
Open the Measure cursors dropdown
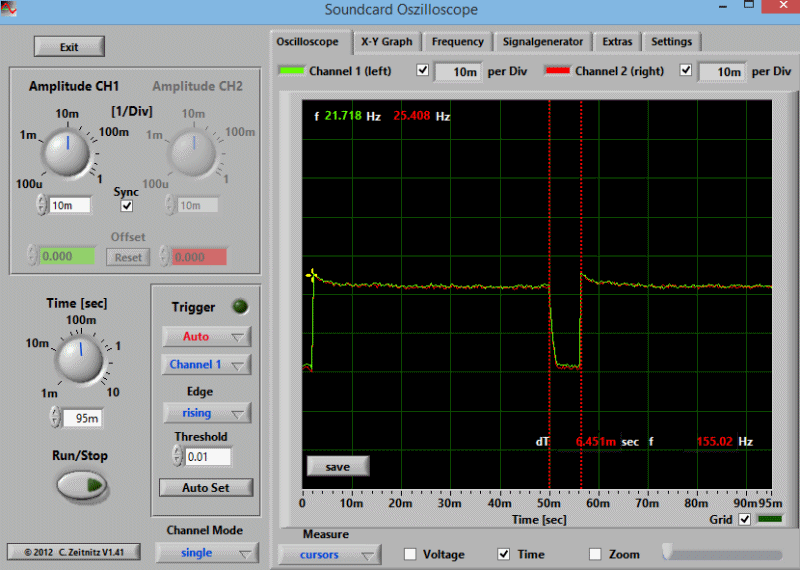(x=329, y=555)
